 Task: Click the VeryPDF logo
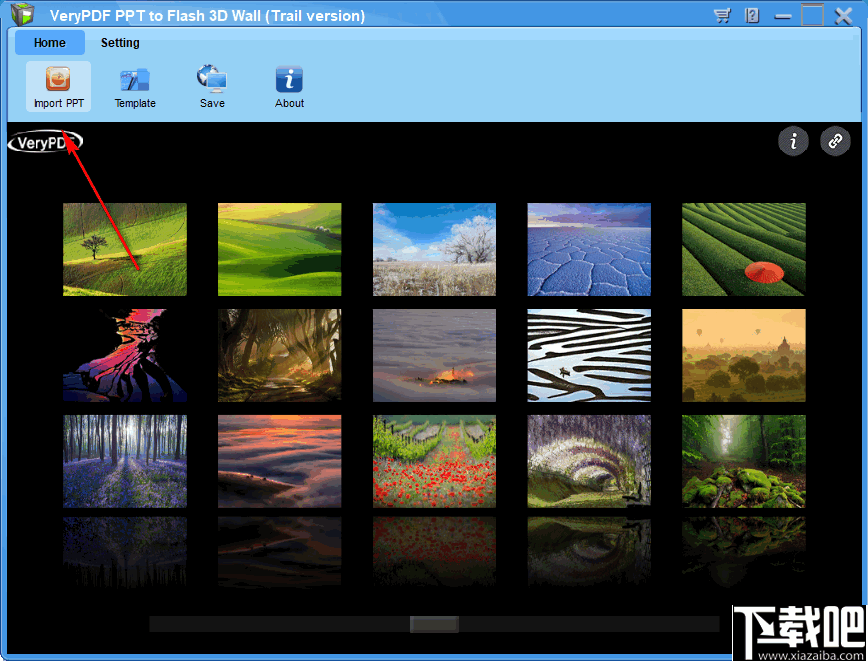coord(44,142)
